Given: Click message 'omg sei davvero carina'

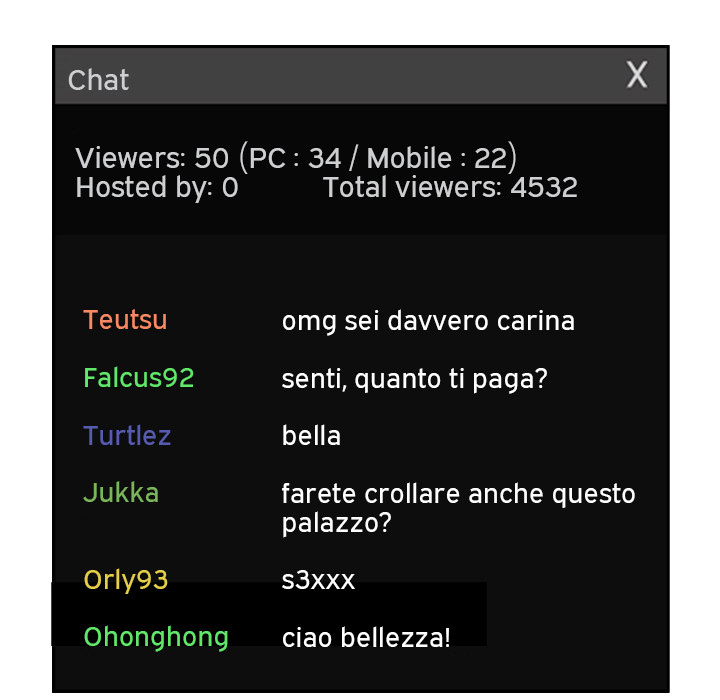Looking at the screenshot, I should tap(428, 321).
